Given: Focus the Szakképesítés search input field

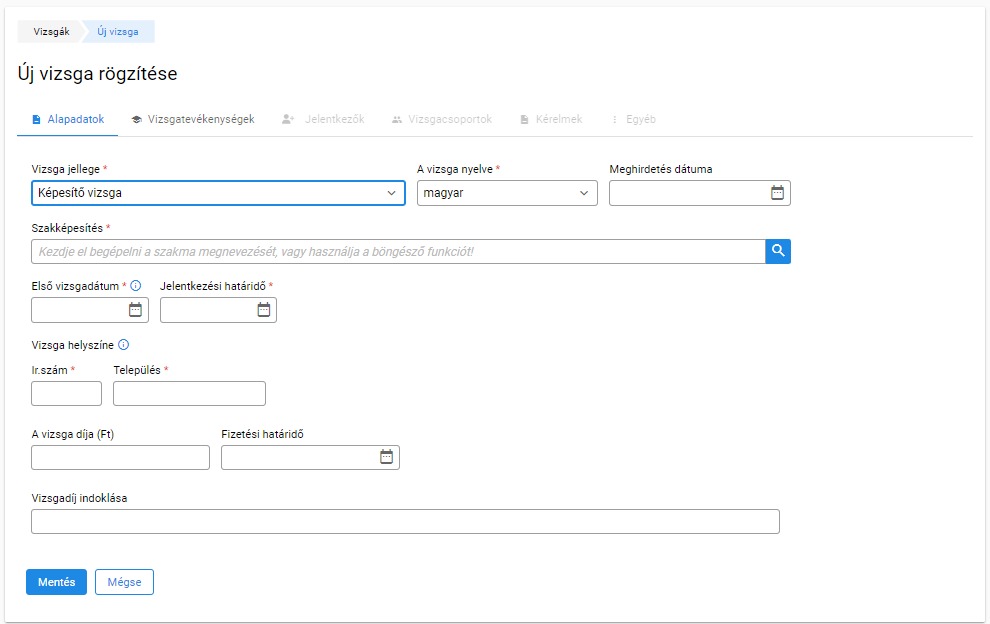Looking at the screenshot, I should coord(398,251).
